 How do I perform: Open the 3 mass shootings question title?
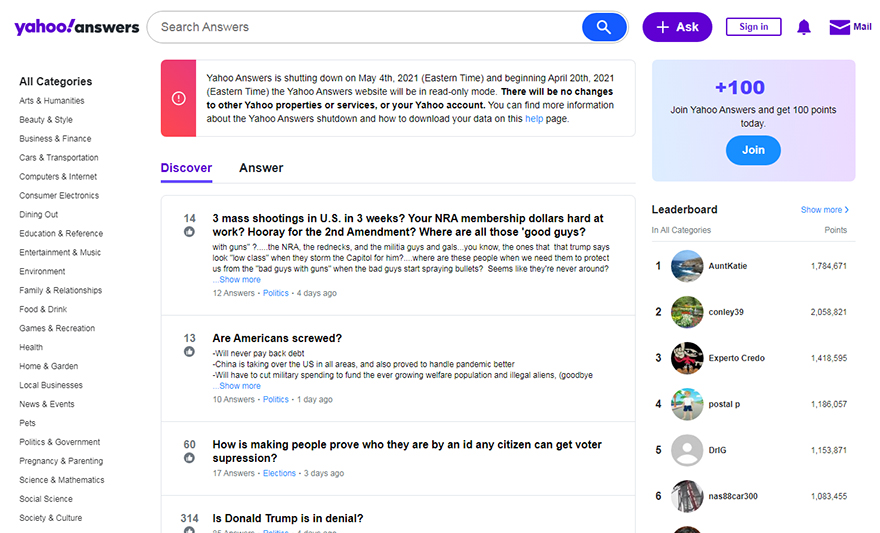pos(408,225)
